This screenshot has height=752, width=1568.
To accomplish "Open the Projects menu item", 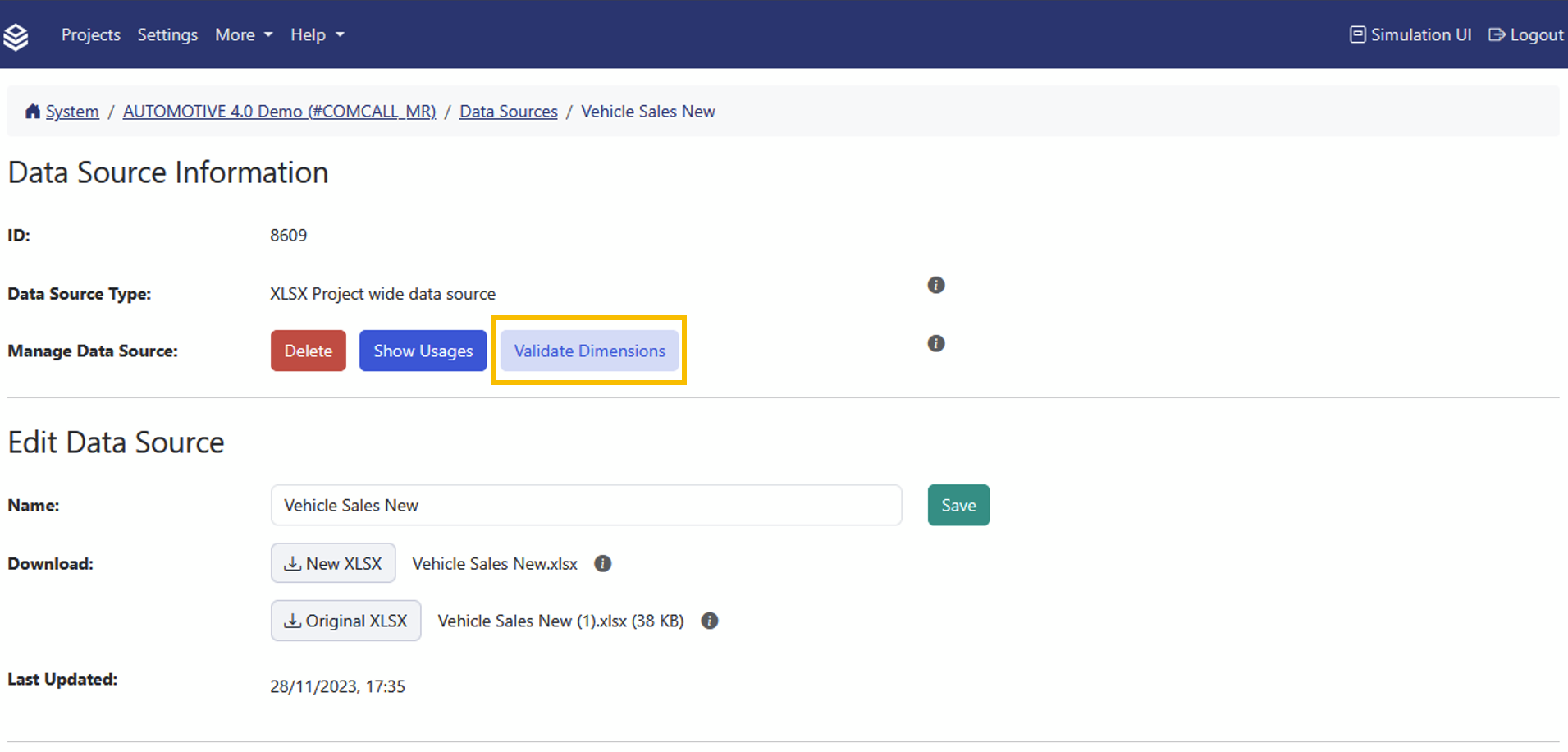I will click(90, 34).
